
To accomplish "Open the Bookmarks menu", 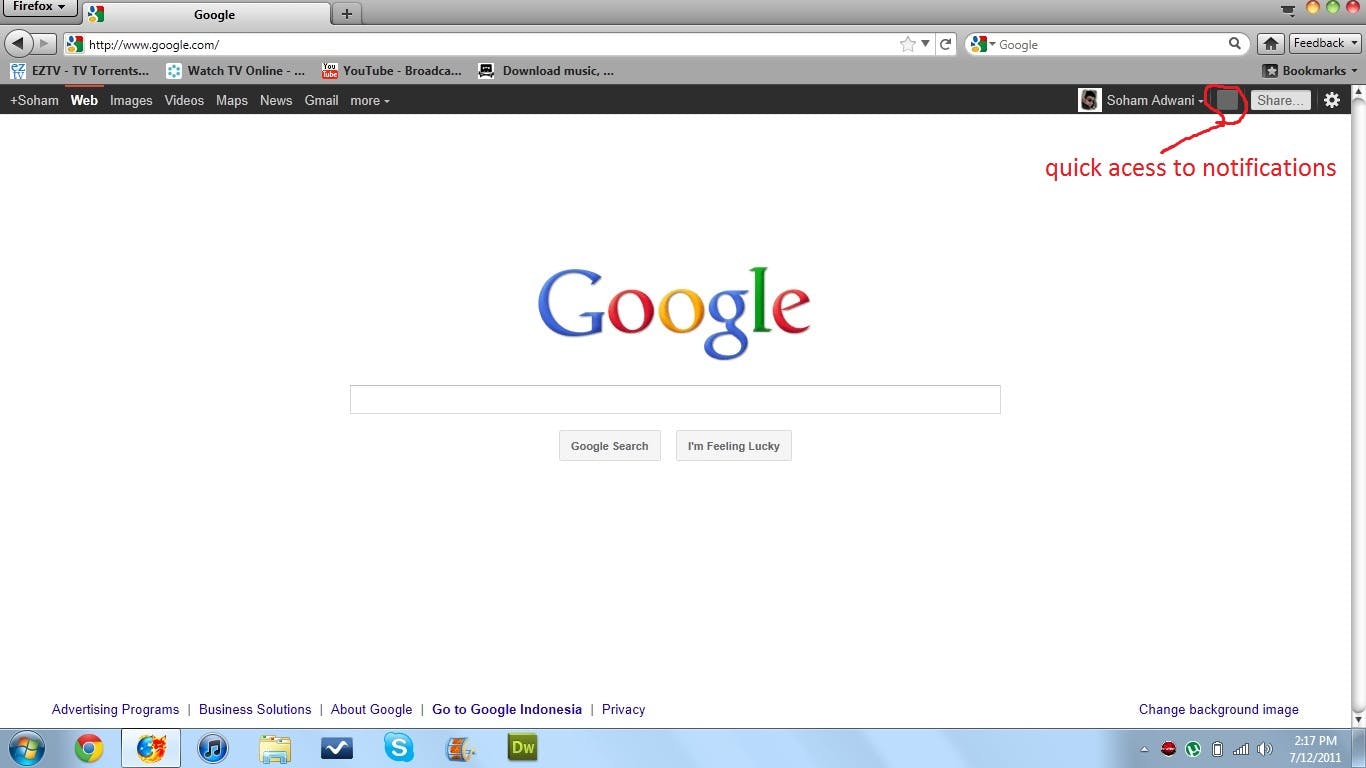I will point(1310,71).
